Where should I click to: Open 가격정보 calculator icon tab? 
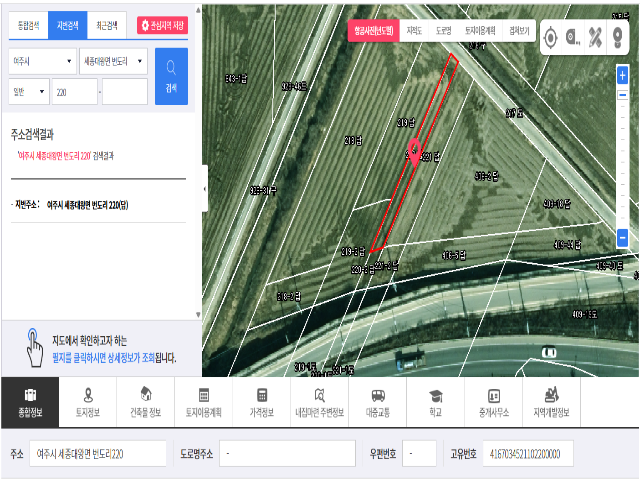click(262, 402)
